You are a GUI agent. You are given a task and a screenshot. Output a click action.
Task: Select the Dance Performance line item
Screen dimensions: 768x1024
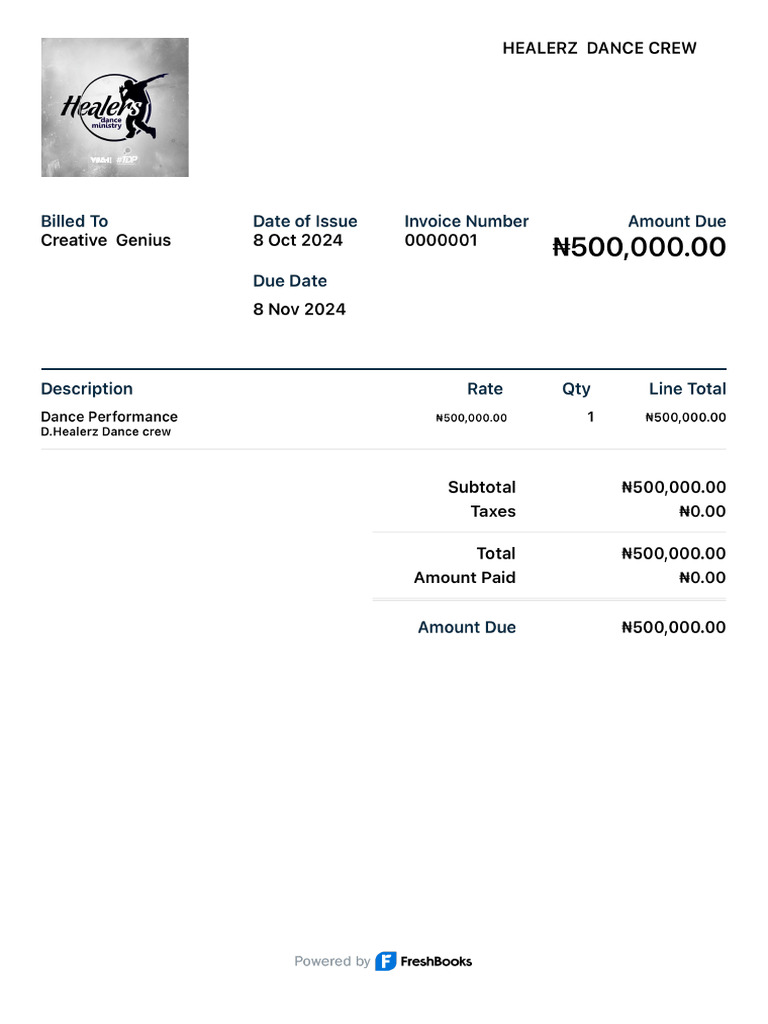[x=109, y=417]
